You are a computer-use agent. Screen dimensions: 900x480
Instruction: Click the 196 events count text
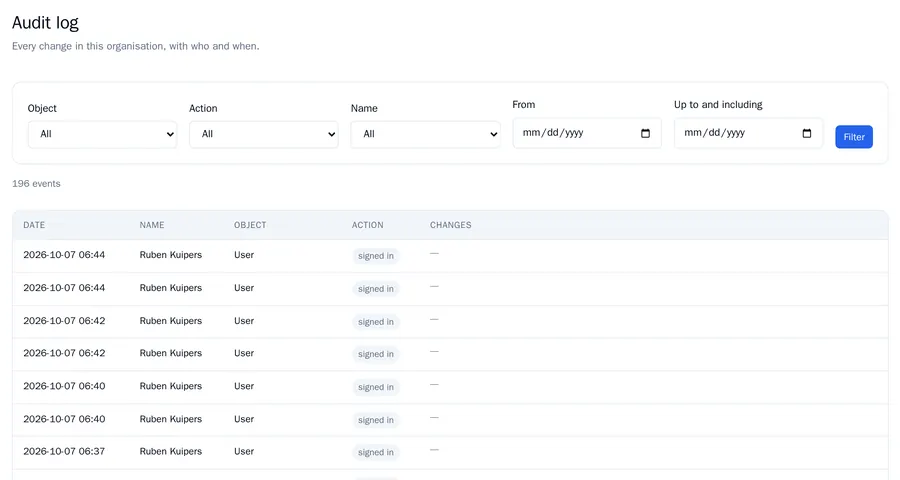[x=36, y=184]
